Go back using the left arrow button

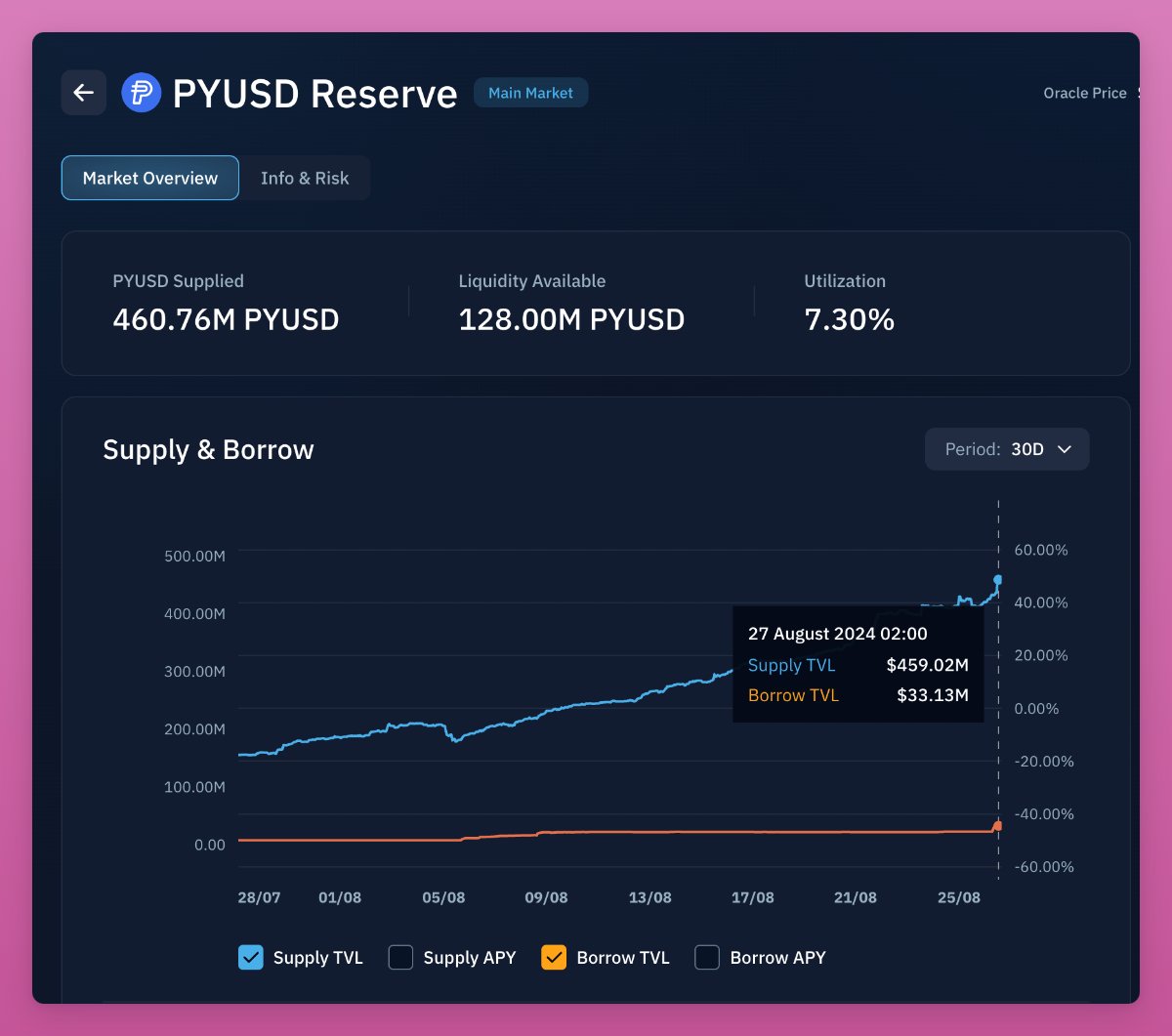tap(84, 93)
